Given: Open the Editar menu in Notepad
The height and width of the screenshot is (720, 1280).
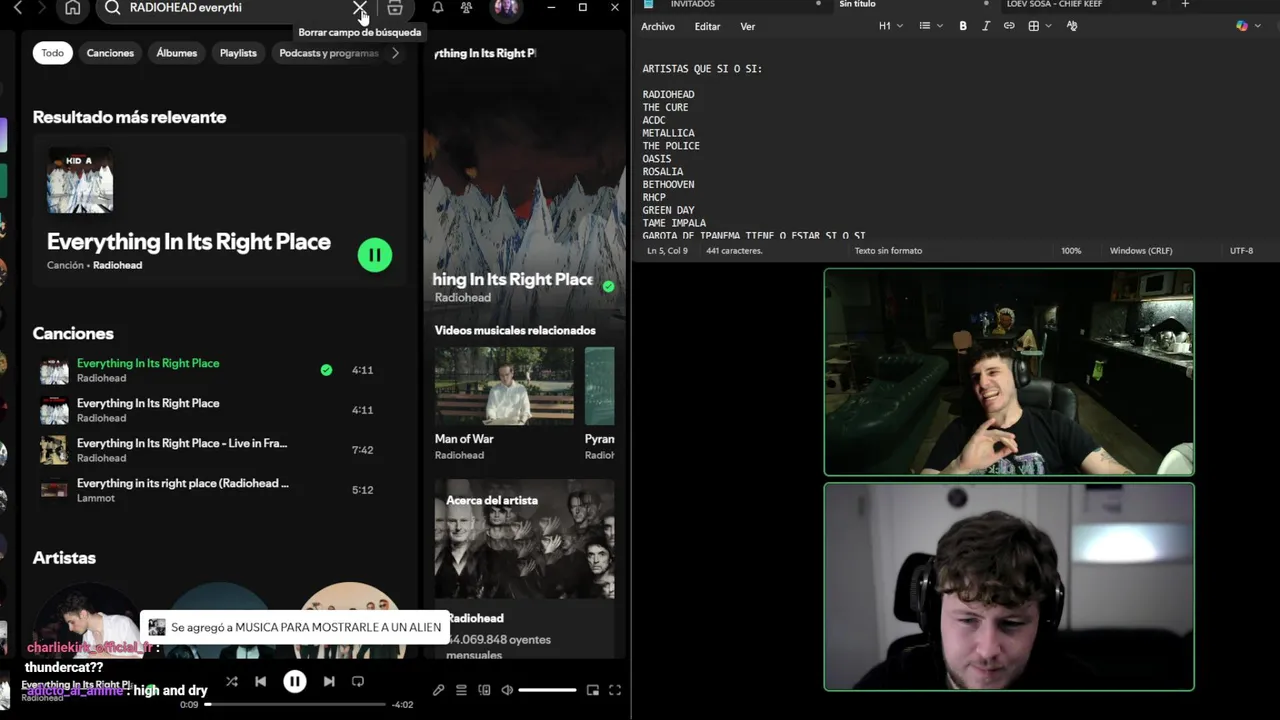Looking at the screenshot, I should coord(707,27).
